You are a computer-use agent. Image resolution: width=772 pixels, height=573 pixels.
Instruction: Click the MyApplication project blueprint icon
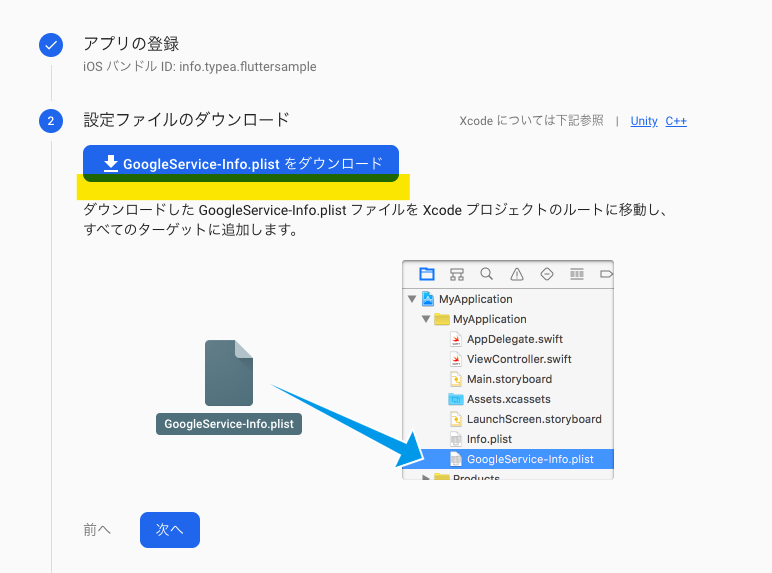[428, 299]
